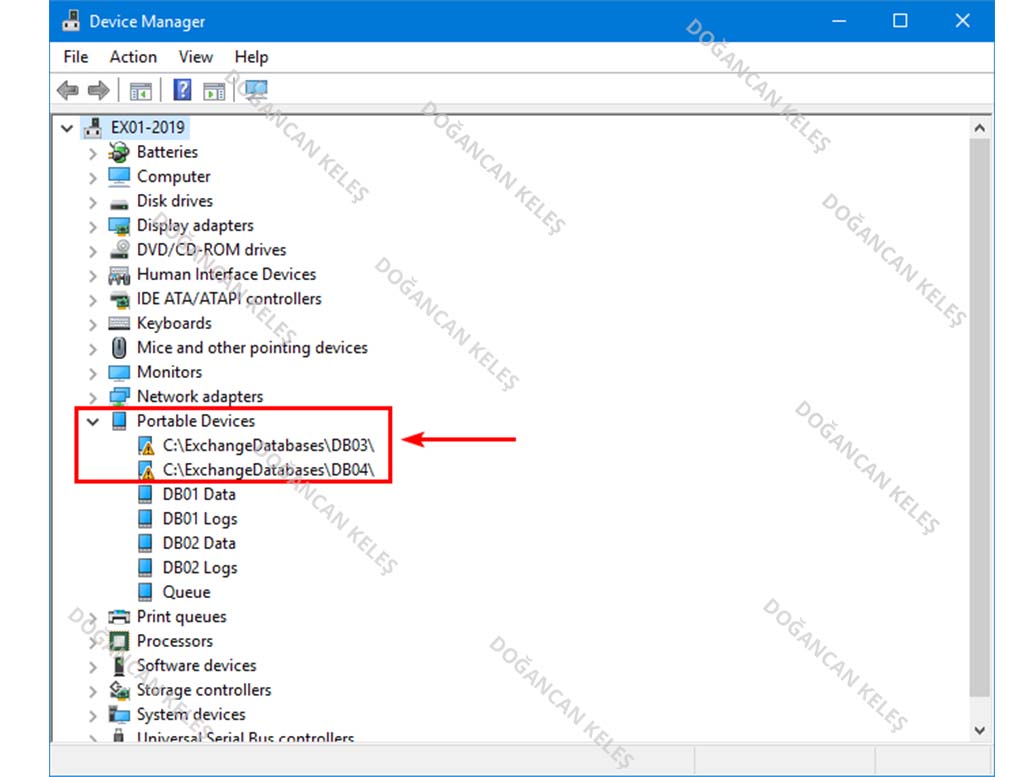Select C:\ExchangeDatabases\DB03\ device
The image size is (1024, 777).
(268, 445)
